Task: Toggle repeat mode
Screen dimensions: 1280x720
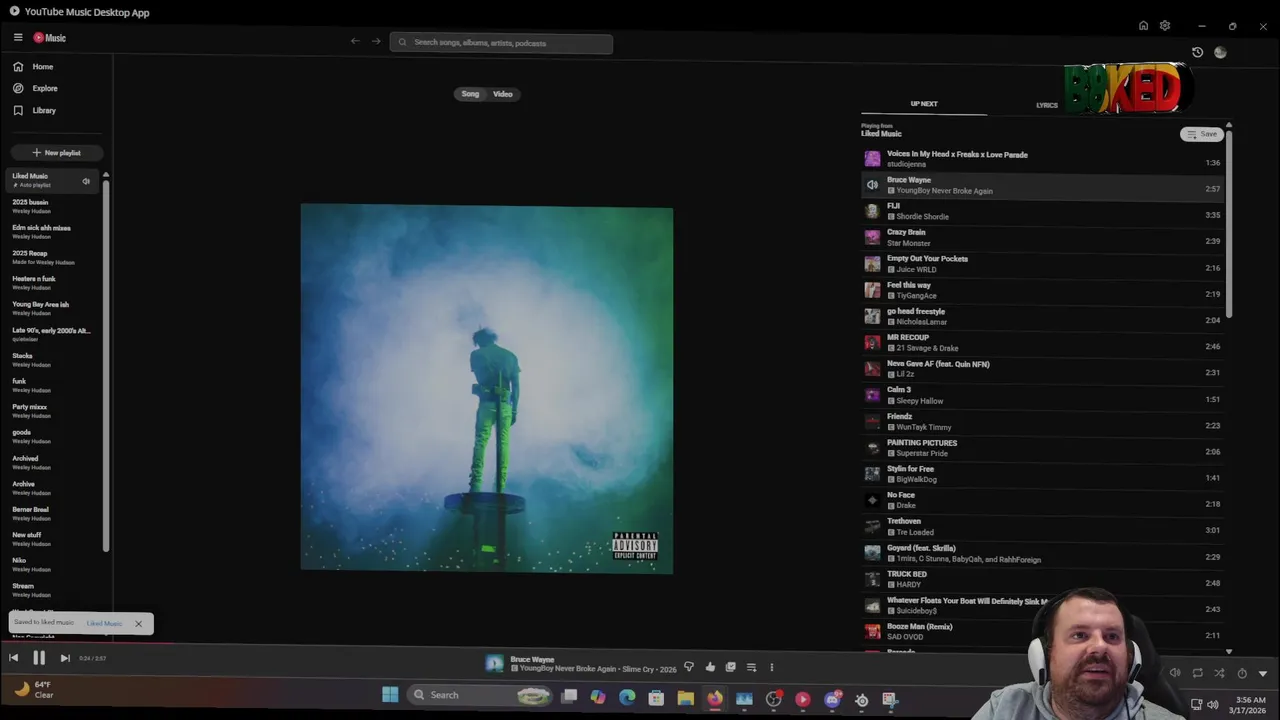Action: coord(1197,673)
